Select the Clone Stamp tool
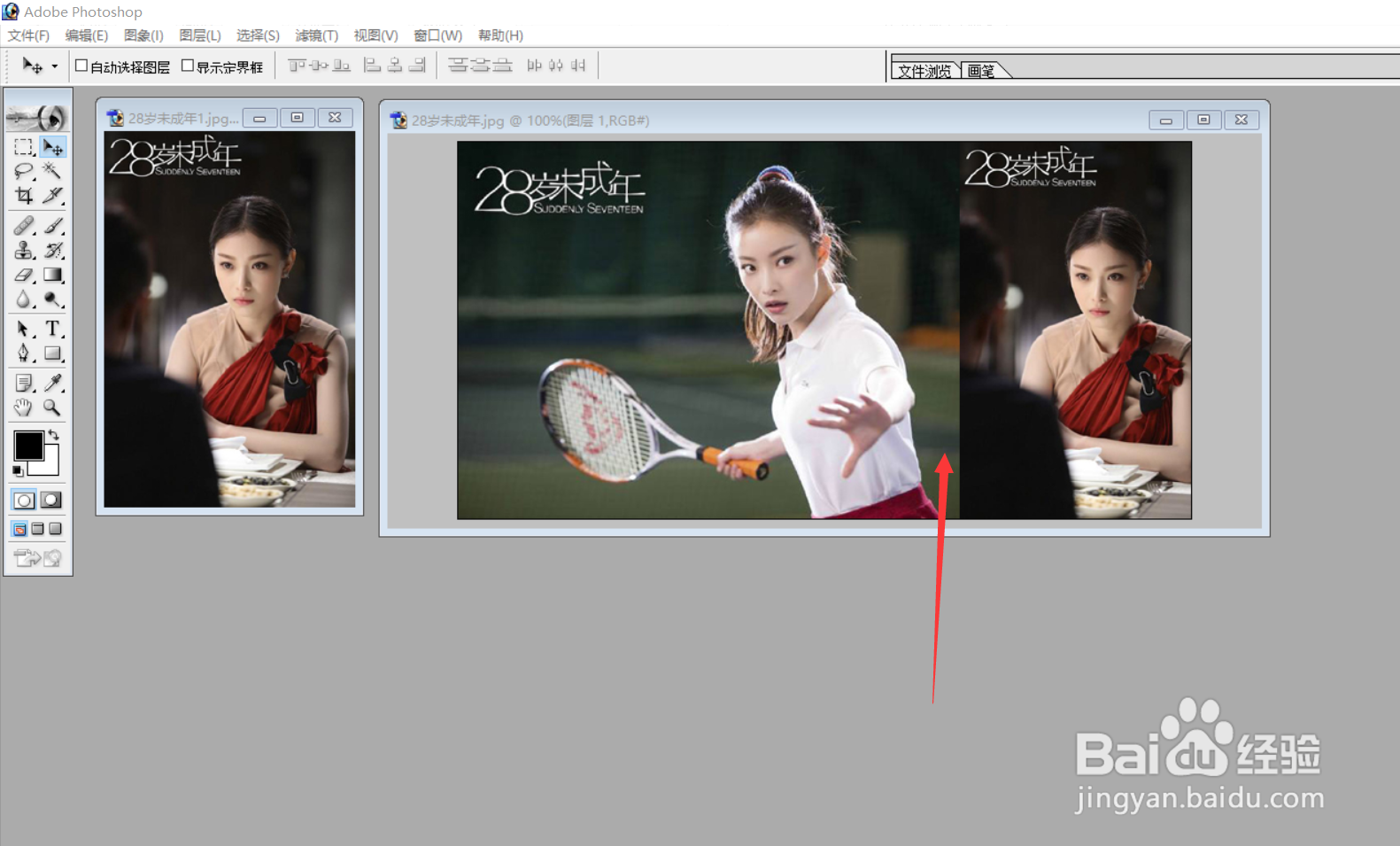This screenshot has height=846, width=1400. 24,251
